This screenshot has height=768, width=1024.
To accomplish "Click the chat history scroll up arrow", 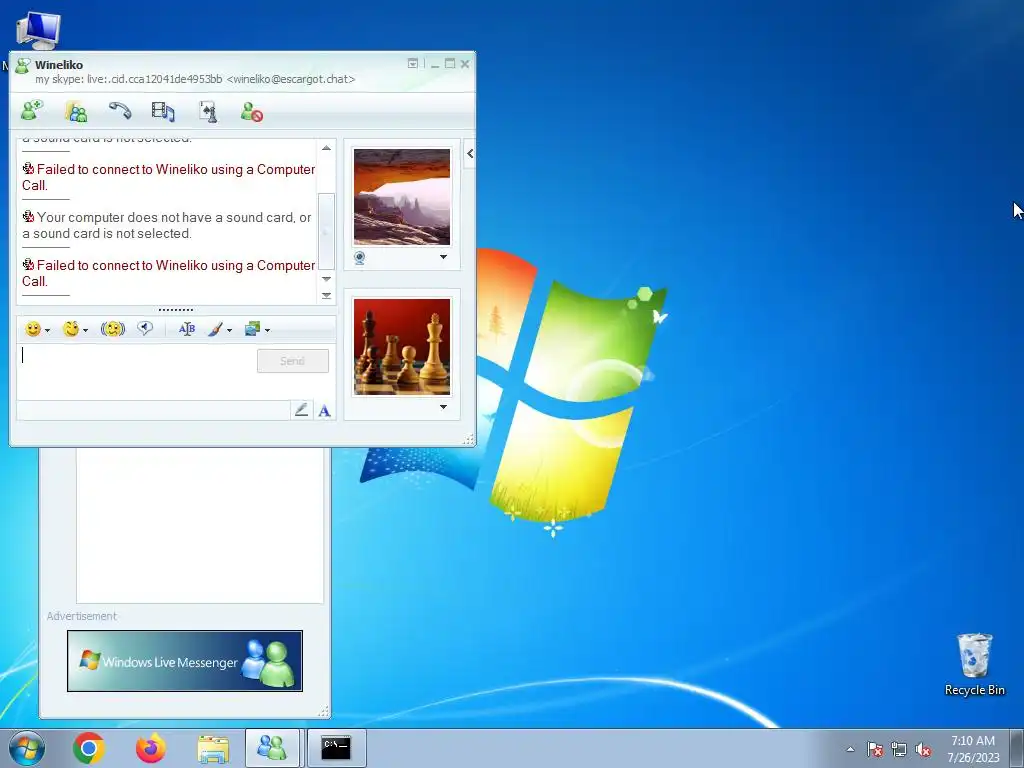I will coord(327,148).
